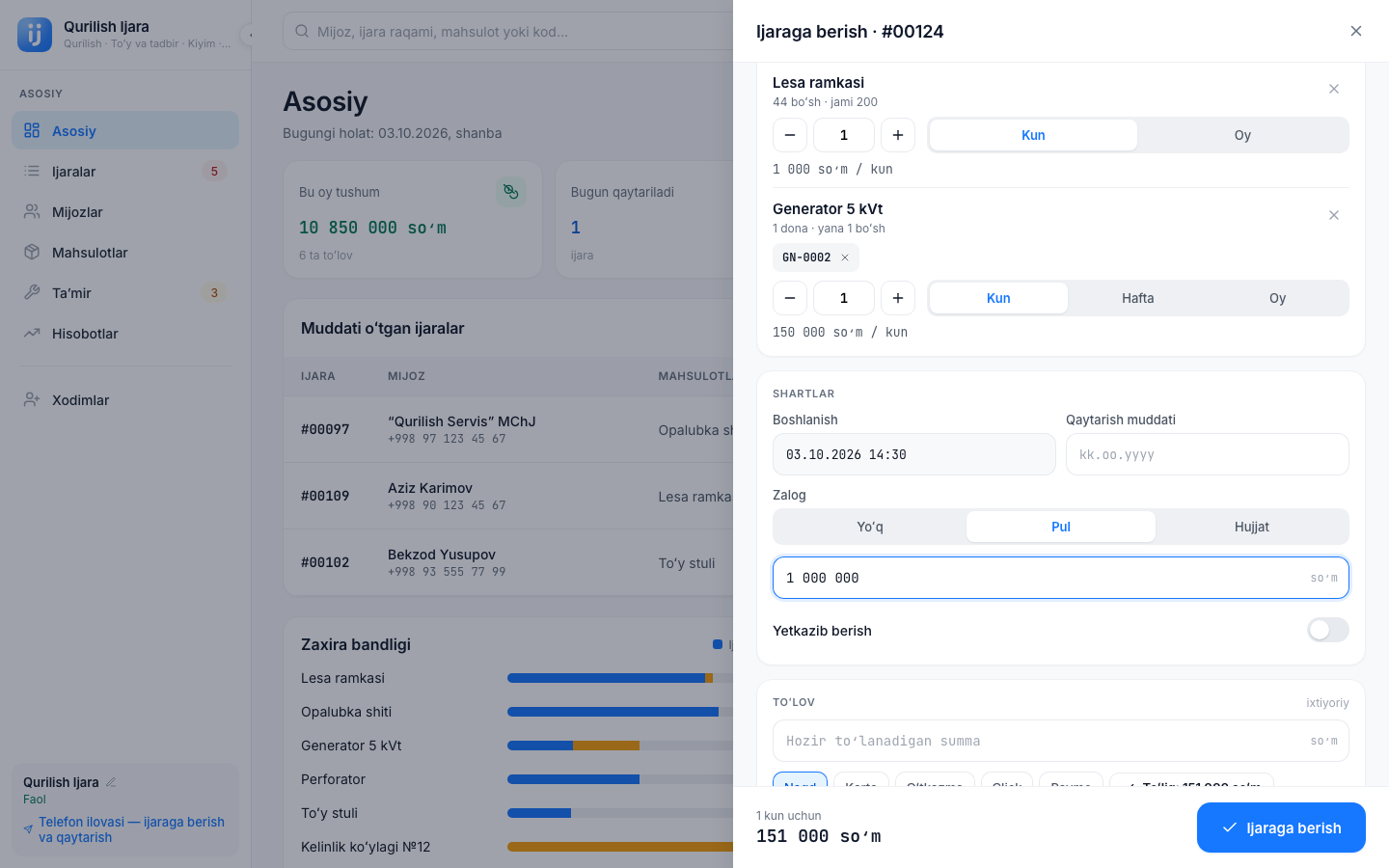Image resolution: width=1389 pixels, height=868 pixels.
Task: Click the search magnifier icon
Action: [302, 32]
